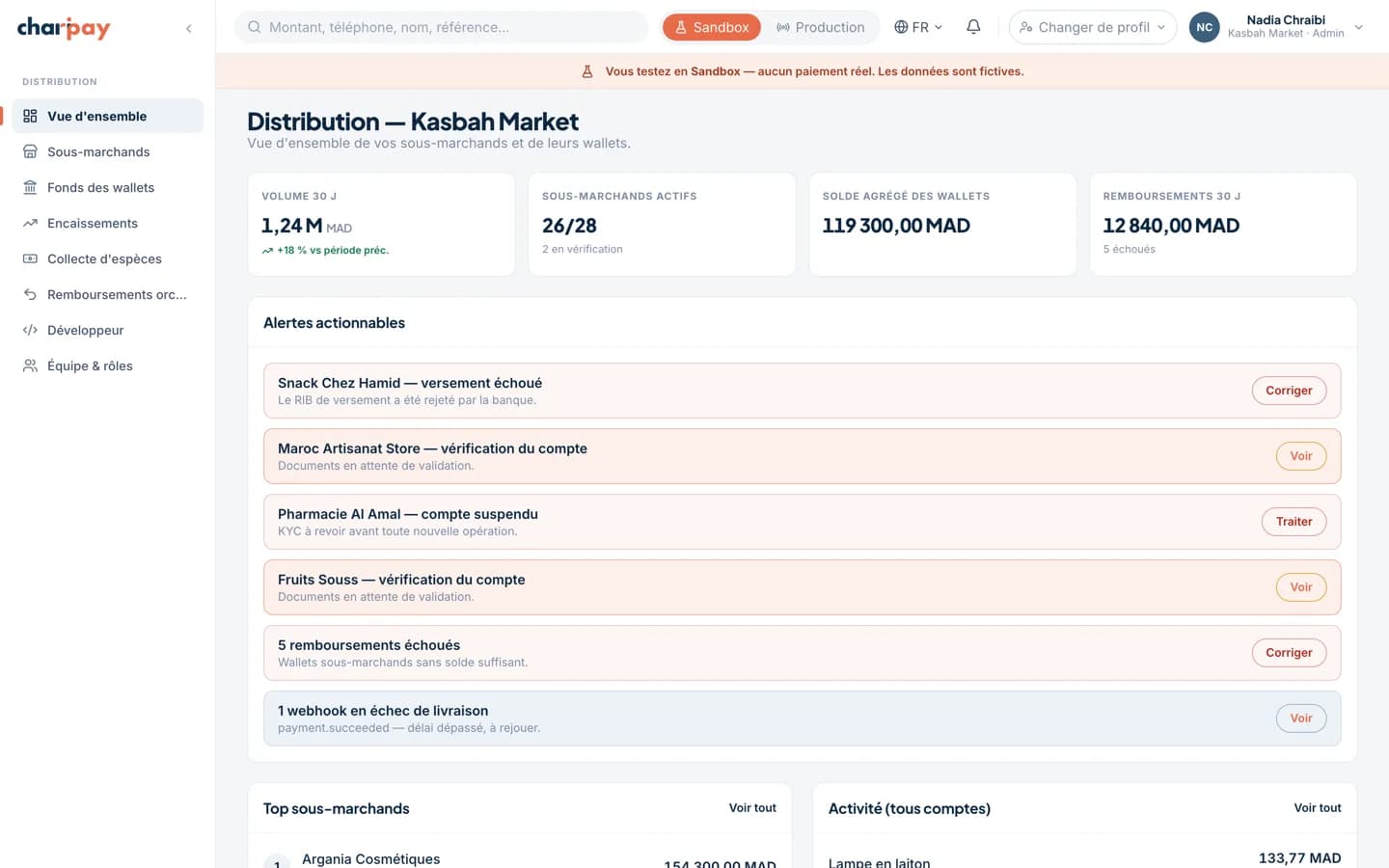Viewport: 1389px width, 868px height.
Task: Switch to Sandbox mode
Action: [712, 27]
